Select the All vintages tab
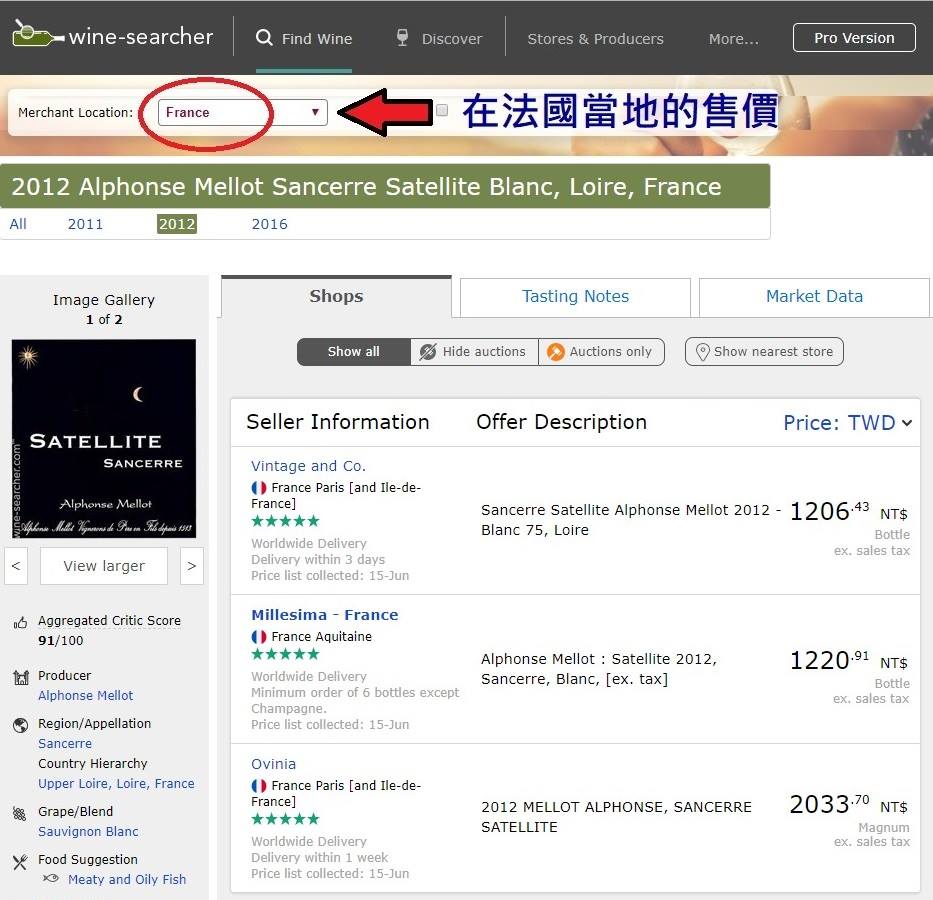The height and width of the screenshot is (900, 933). point(18,224)
